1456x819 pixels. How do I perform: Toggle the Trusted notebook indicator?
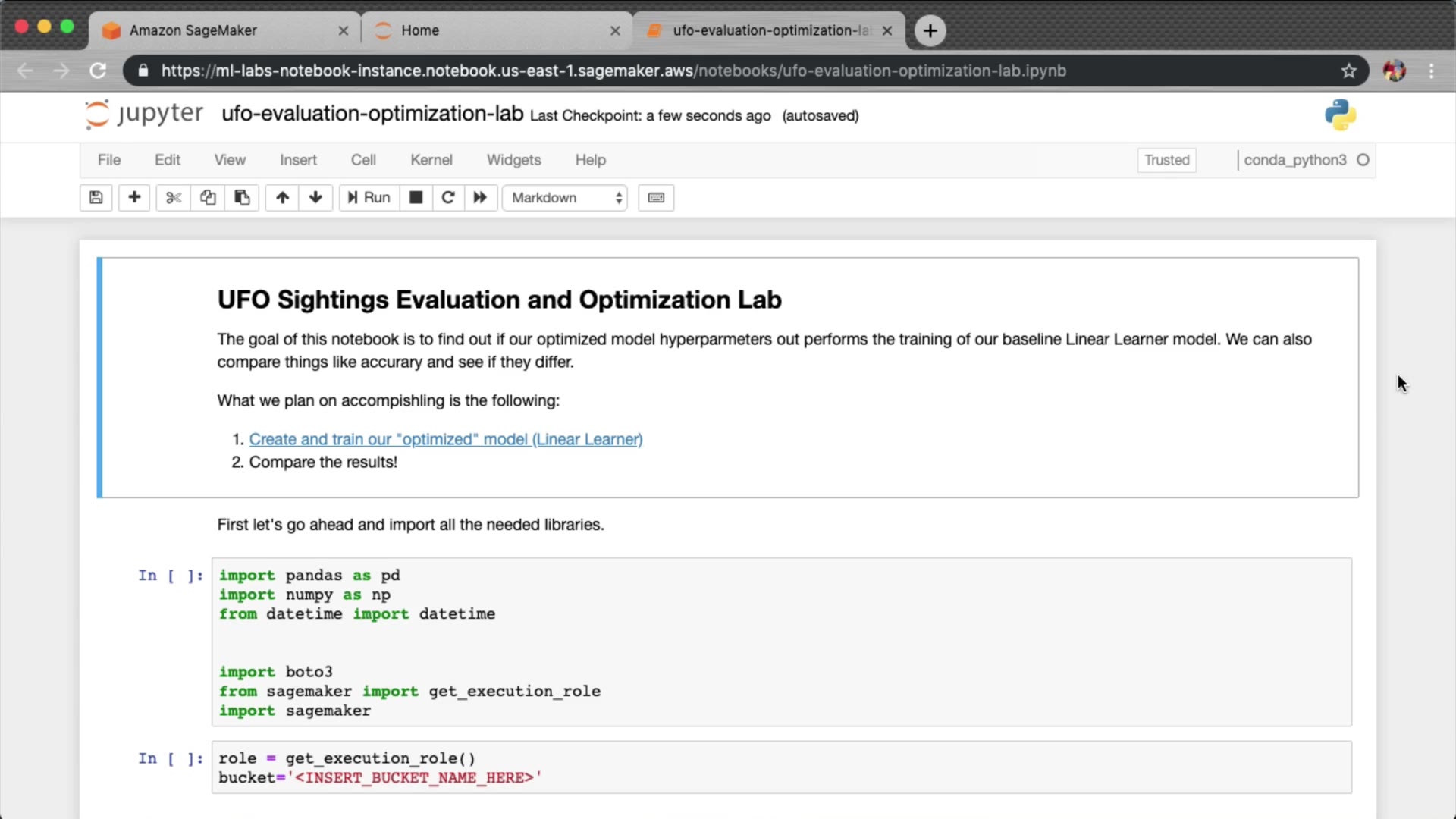click(x=1166, y=160)
